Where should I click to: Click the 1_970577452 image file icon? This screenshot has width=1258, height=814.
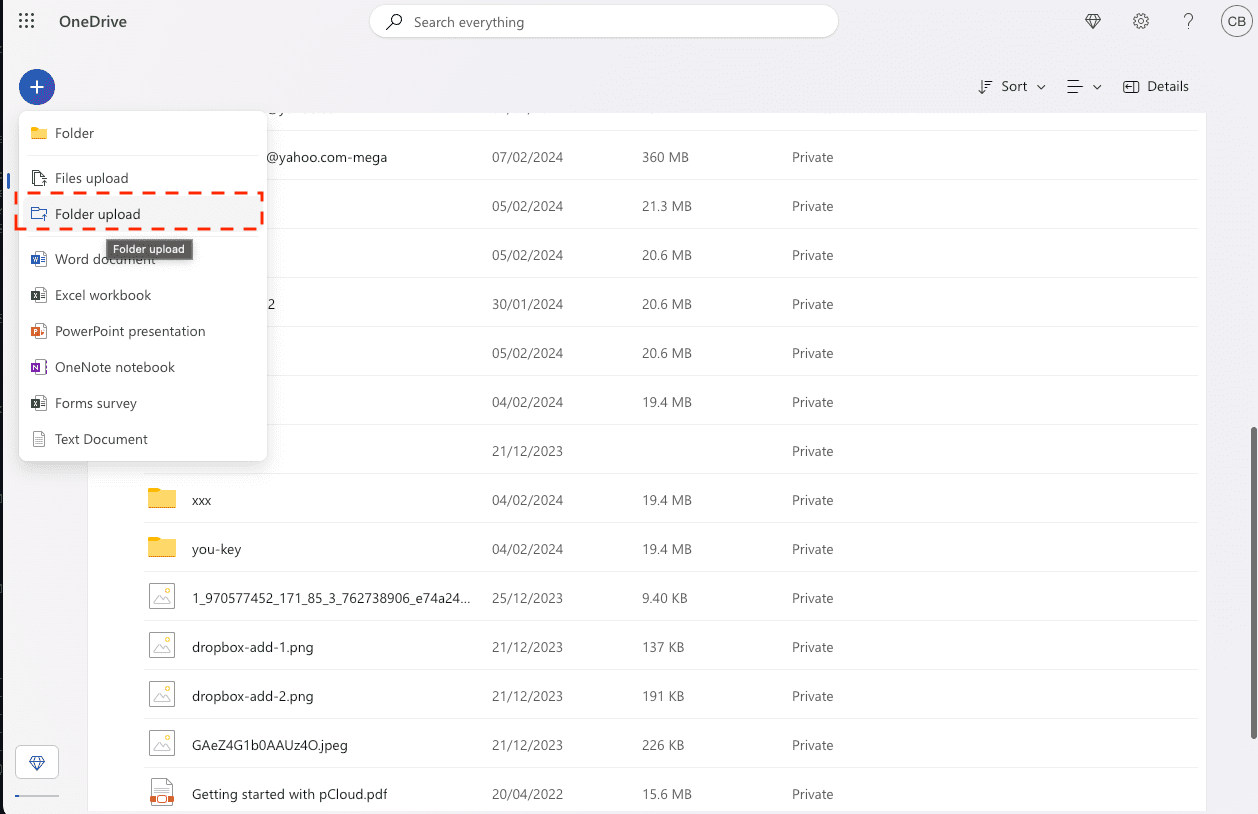(162, 597)
